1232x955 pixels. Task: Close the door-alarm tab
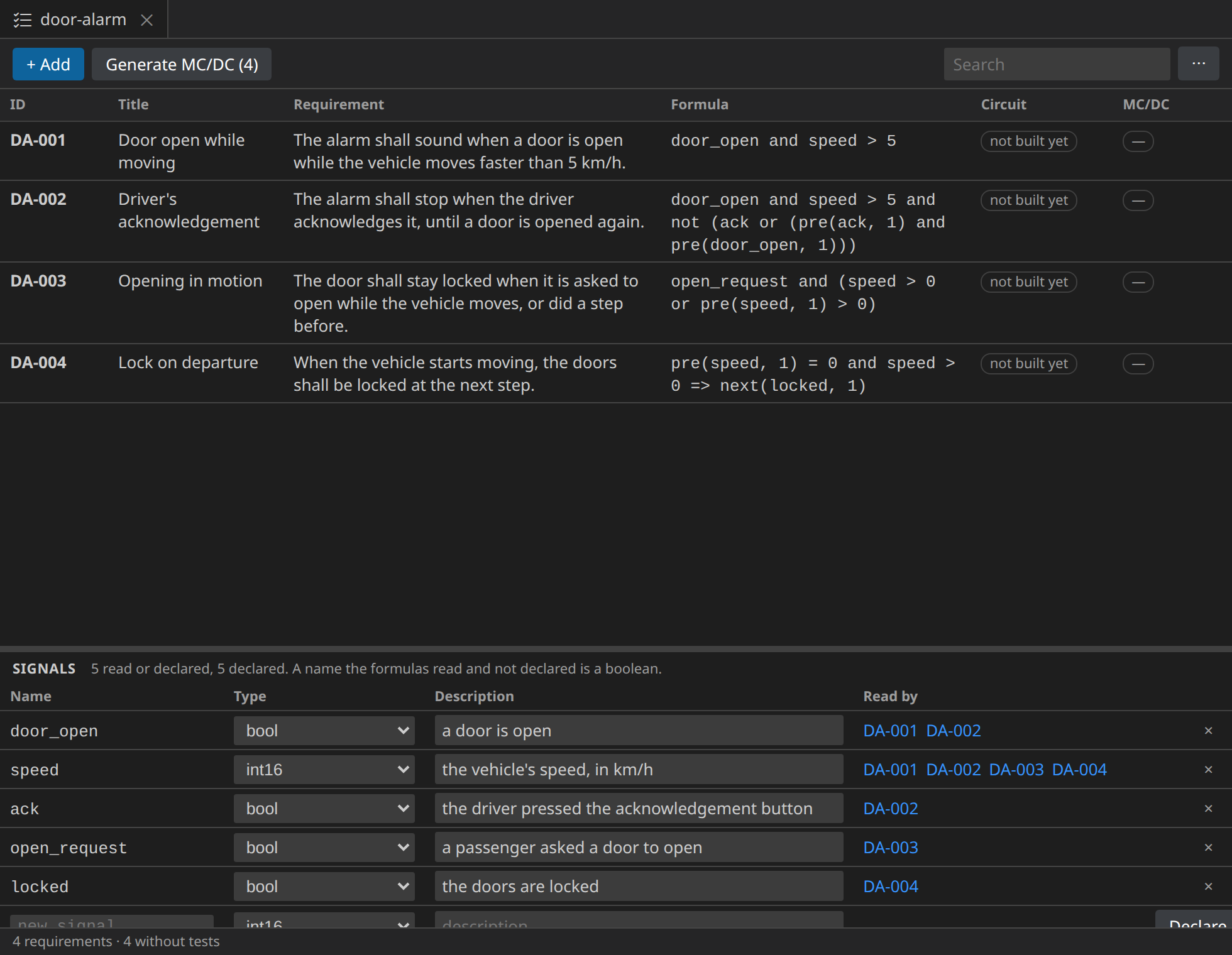click(x=147, y=20)
